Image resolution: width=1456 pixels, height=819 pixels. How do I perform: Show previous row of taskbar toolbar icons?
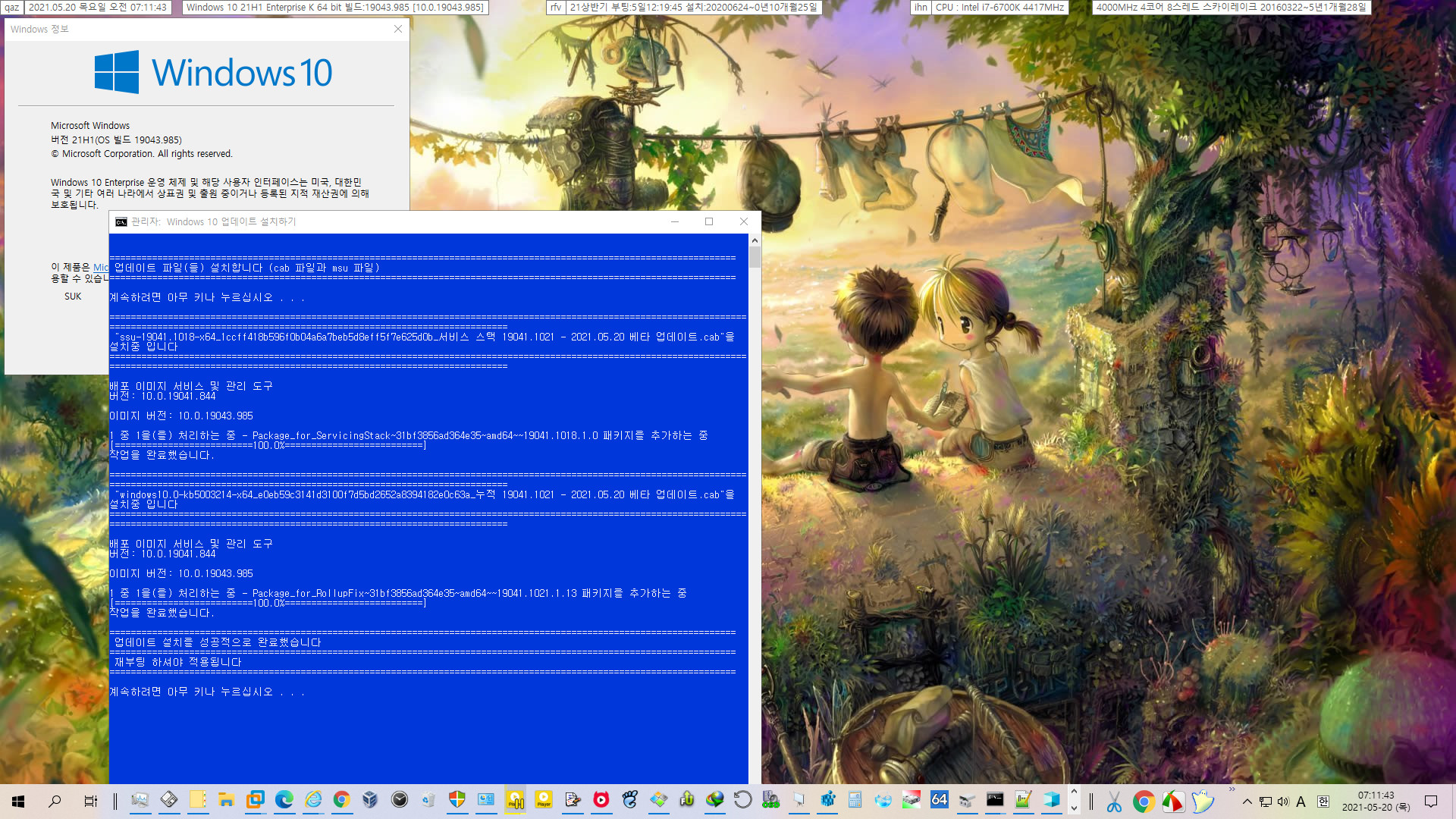1074,792
